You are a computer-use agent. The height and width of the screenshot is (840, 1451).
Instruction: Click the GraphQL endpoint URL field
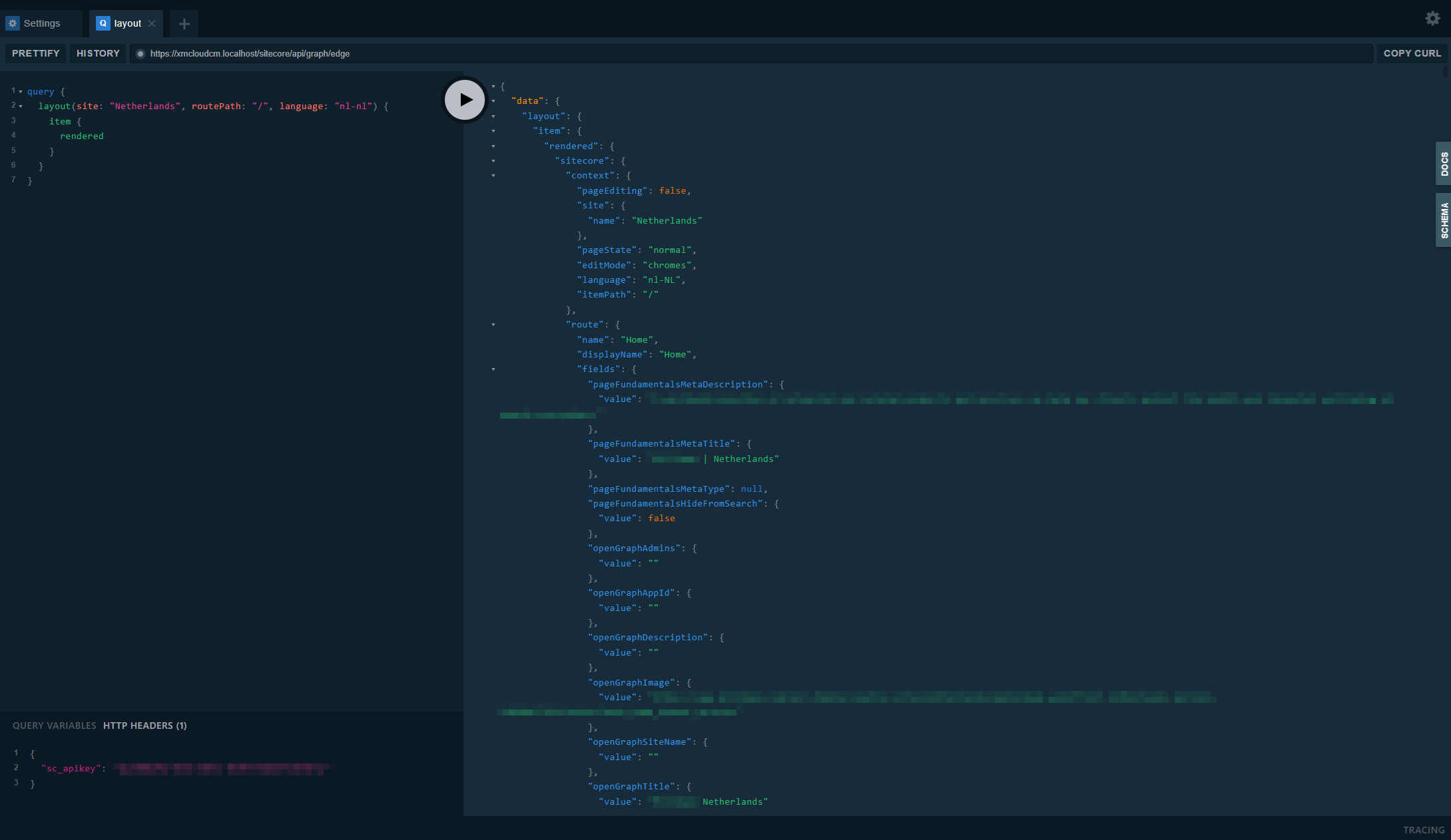pyautogui.click(x=751, y=54)
